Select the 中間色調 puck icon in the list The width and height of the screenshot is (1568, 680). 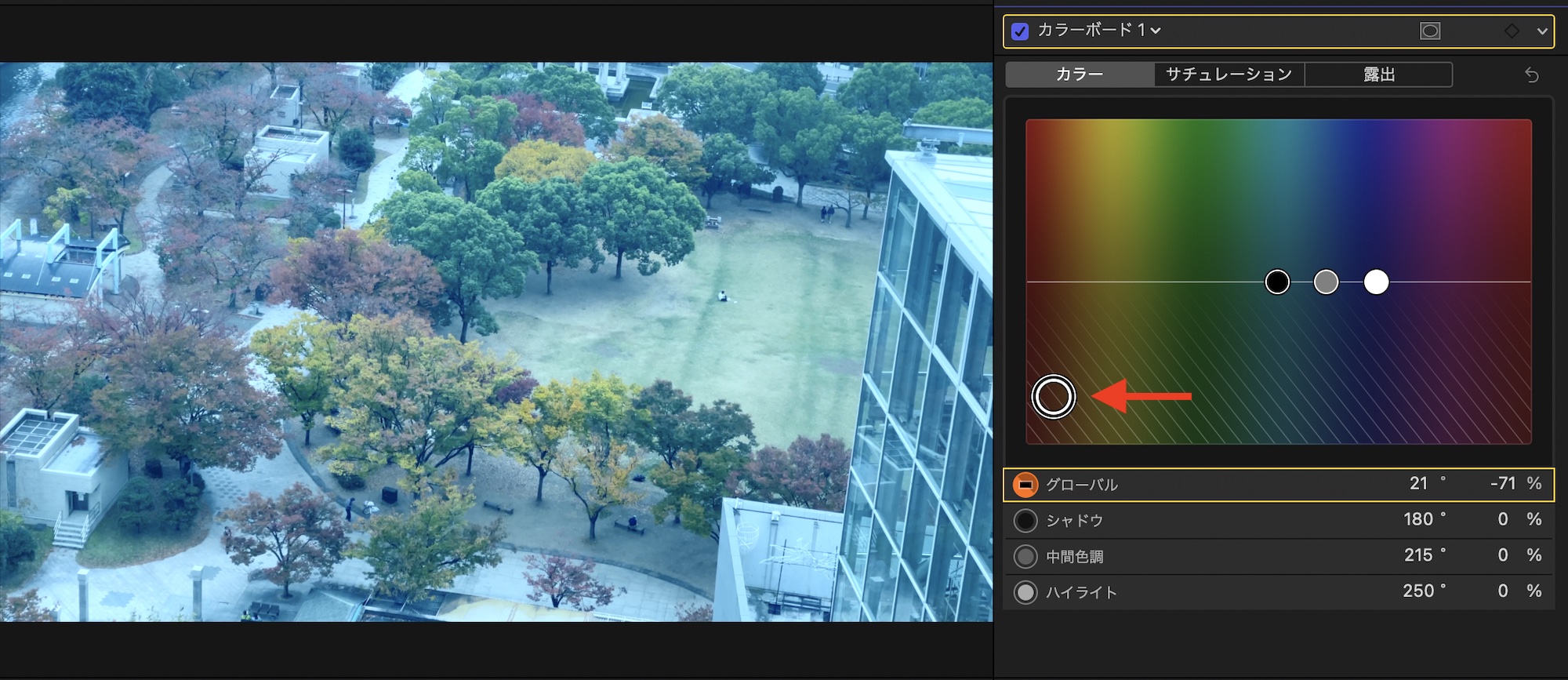1025,557
